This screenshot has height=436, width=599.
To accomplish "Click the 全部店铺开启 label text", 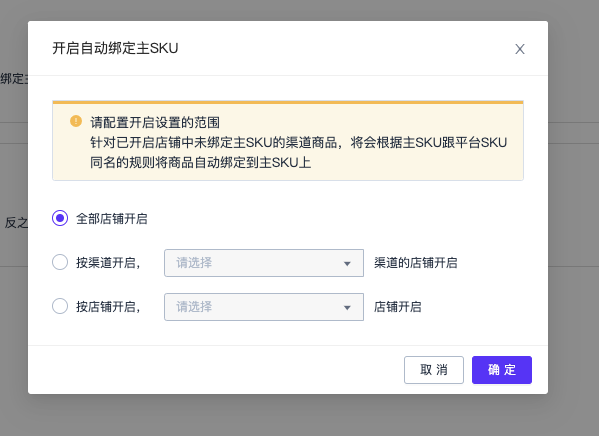I will coord(112,219).
